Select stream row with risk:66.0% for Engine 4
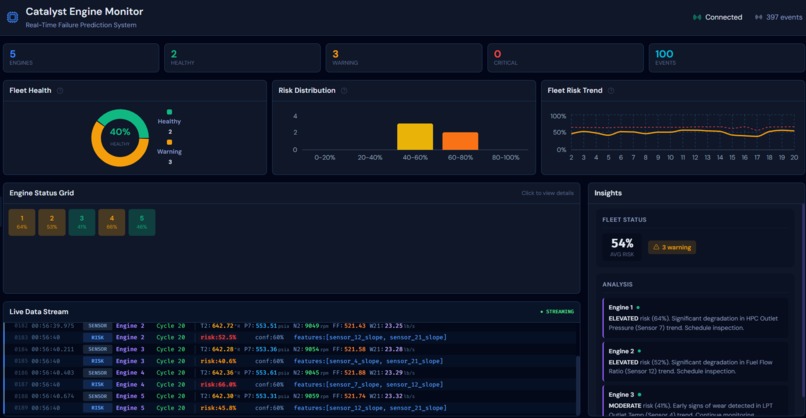The image size is (806, 418). (x=291, y=385)
